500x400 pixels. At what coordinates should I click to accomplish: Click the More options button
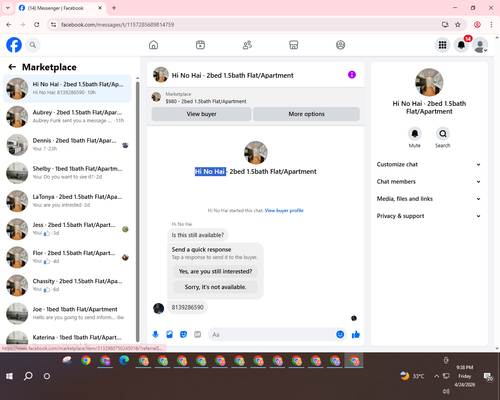tap(306, 114)
